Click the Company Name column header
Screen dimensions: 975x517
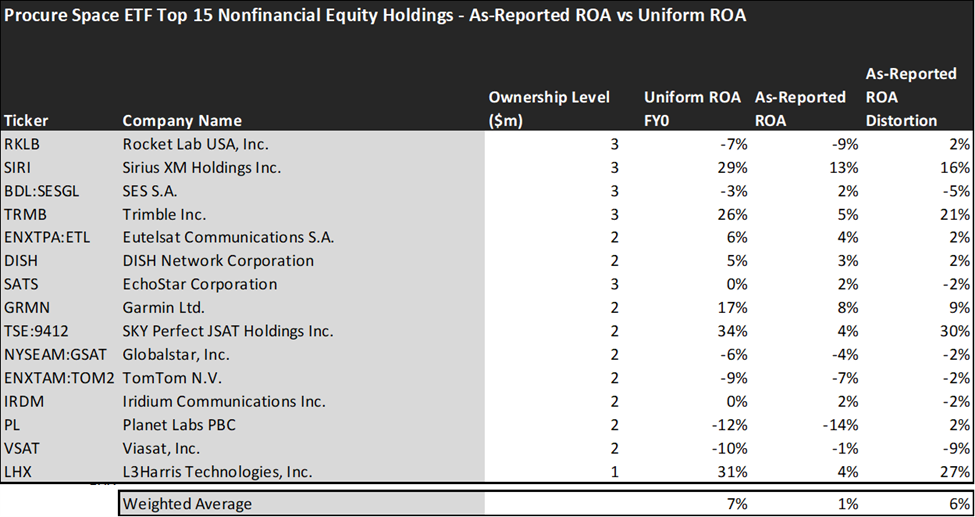[x=182, y=121]
